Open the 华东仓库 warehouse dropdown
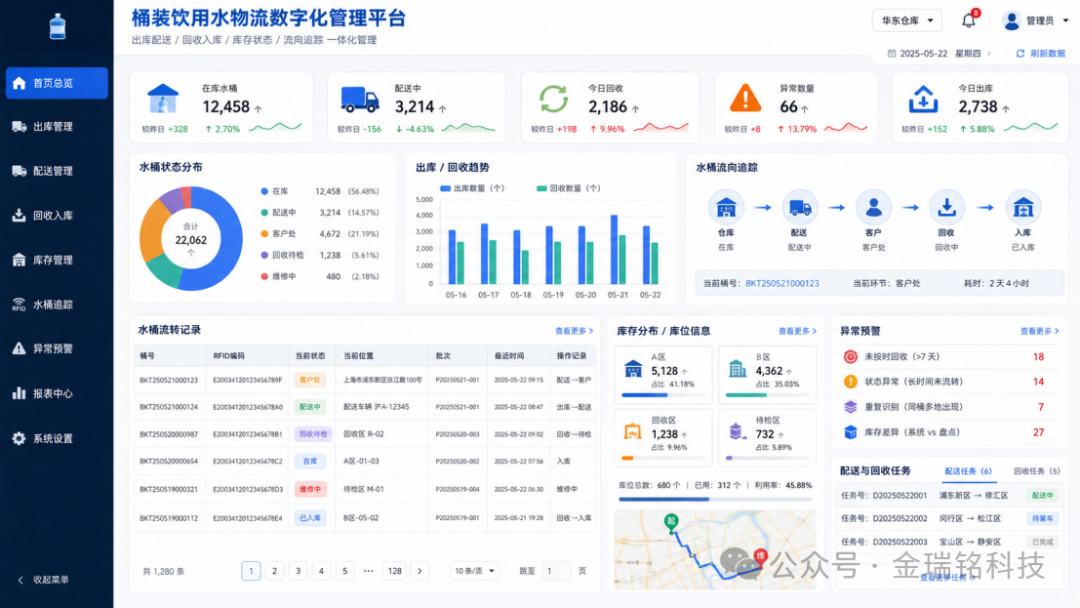This screenshot has height=608, width=1080. pos(907,21)
